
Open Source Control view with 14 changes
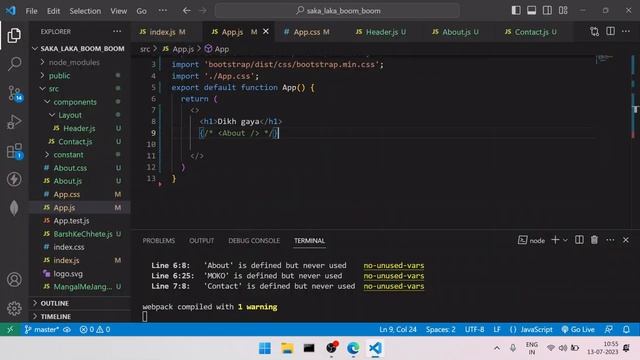(15, 93)
